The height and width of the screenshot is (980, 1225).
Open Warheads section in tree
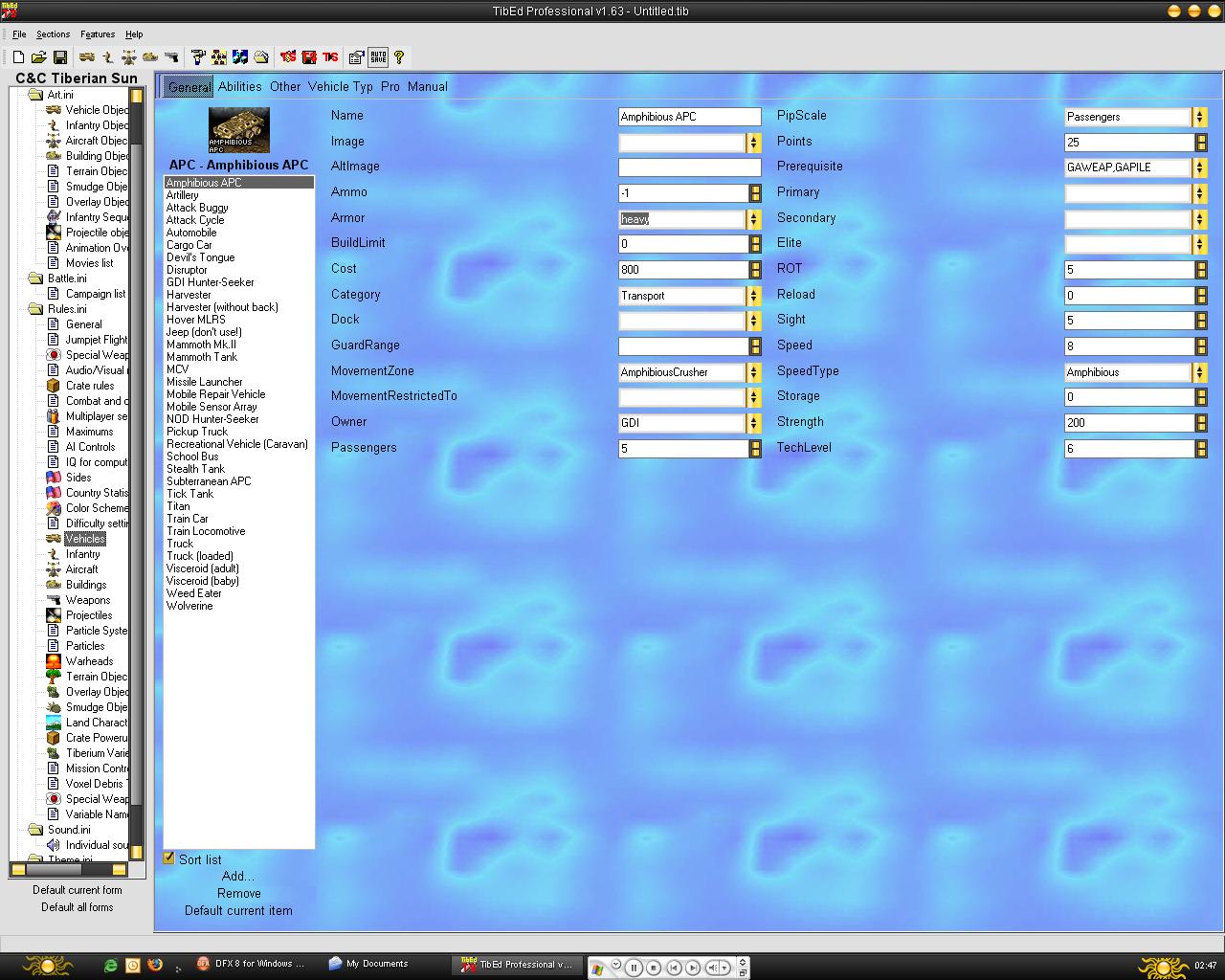pyautogui.click(x=89, y=661)
